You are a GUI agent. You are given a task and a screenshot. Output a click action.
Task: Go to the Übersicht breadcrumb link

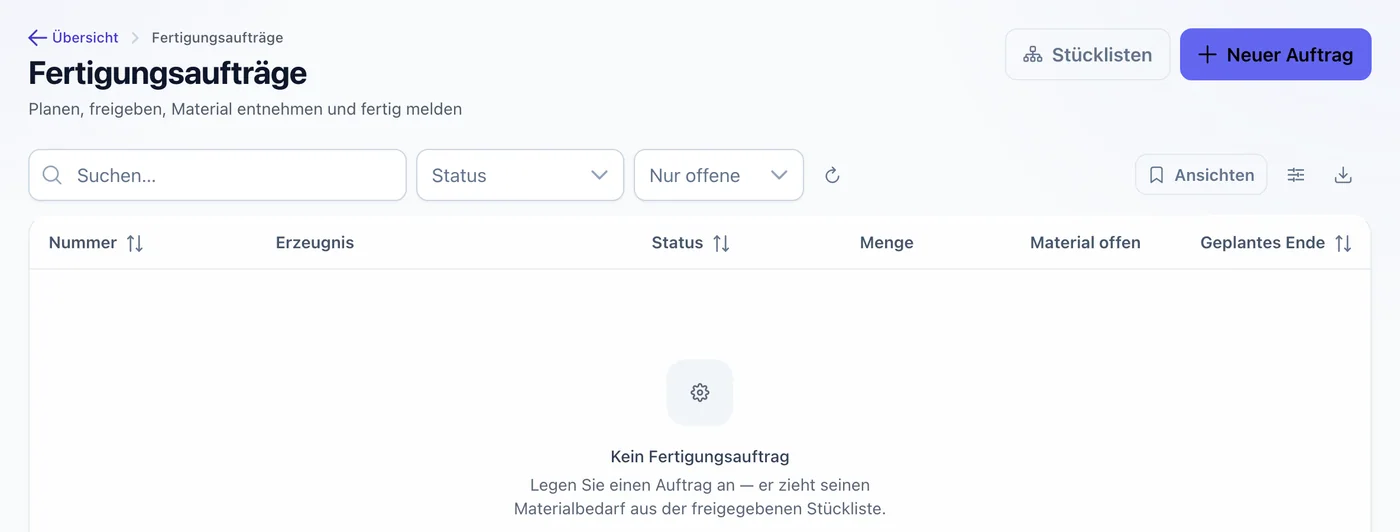pos(85,38)
